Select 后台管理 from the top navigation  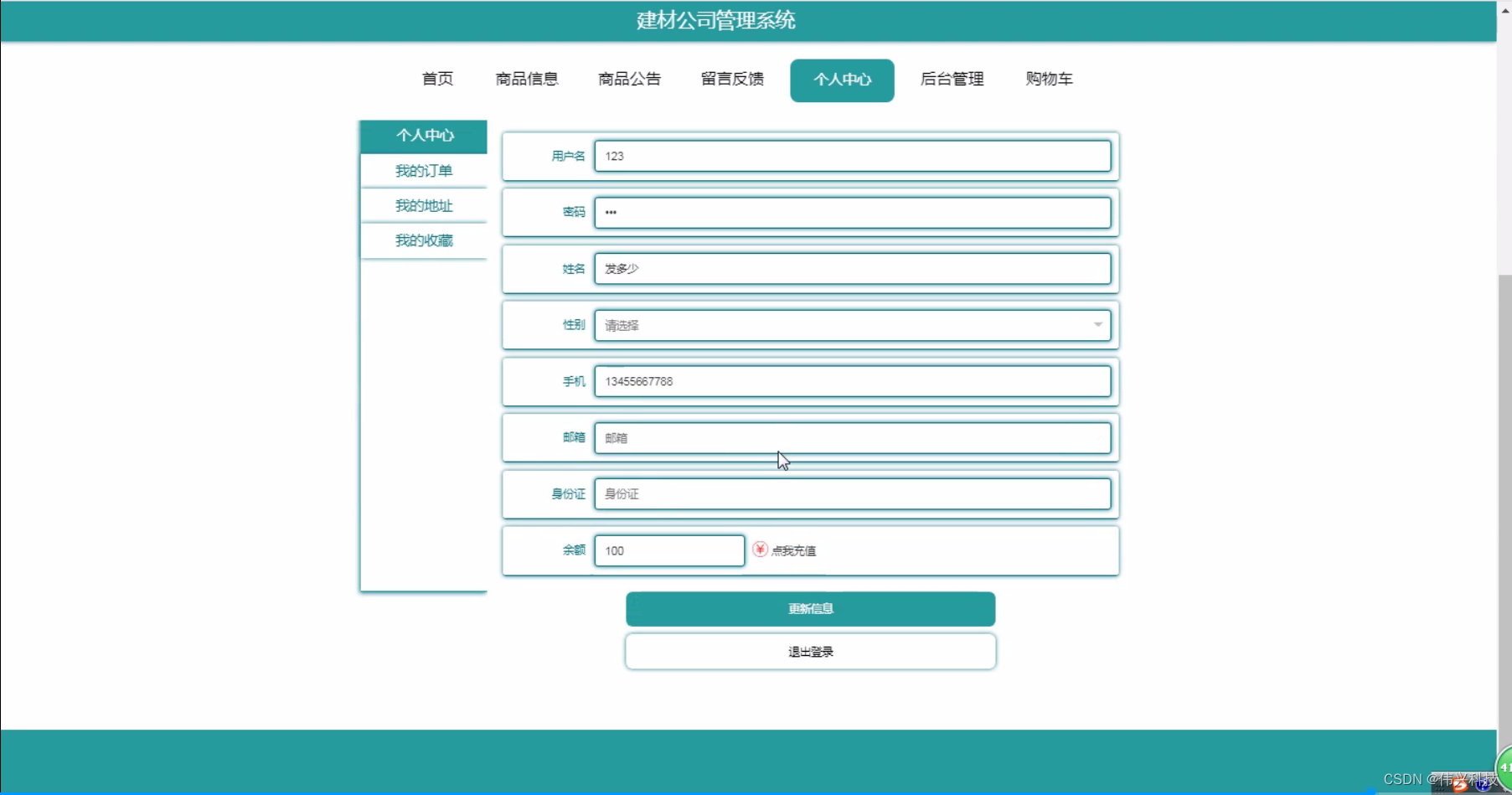tap(952, 80)
